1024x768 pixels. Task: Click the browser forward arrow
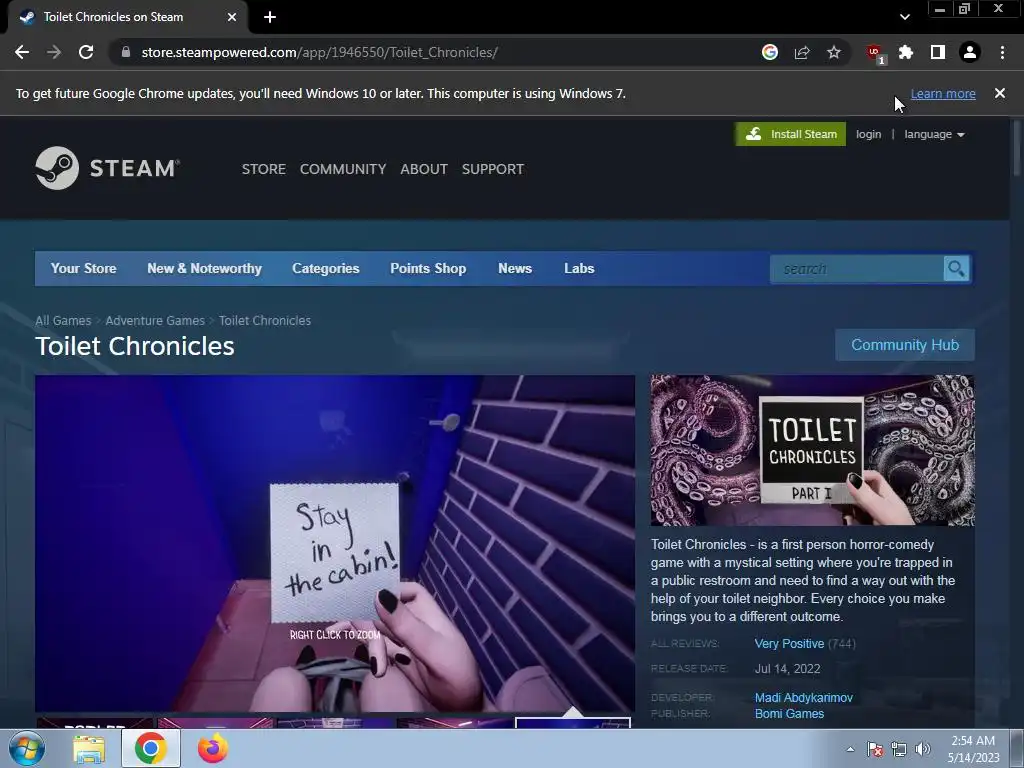click(54, 52)
